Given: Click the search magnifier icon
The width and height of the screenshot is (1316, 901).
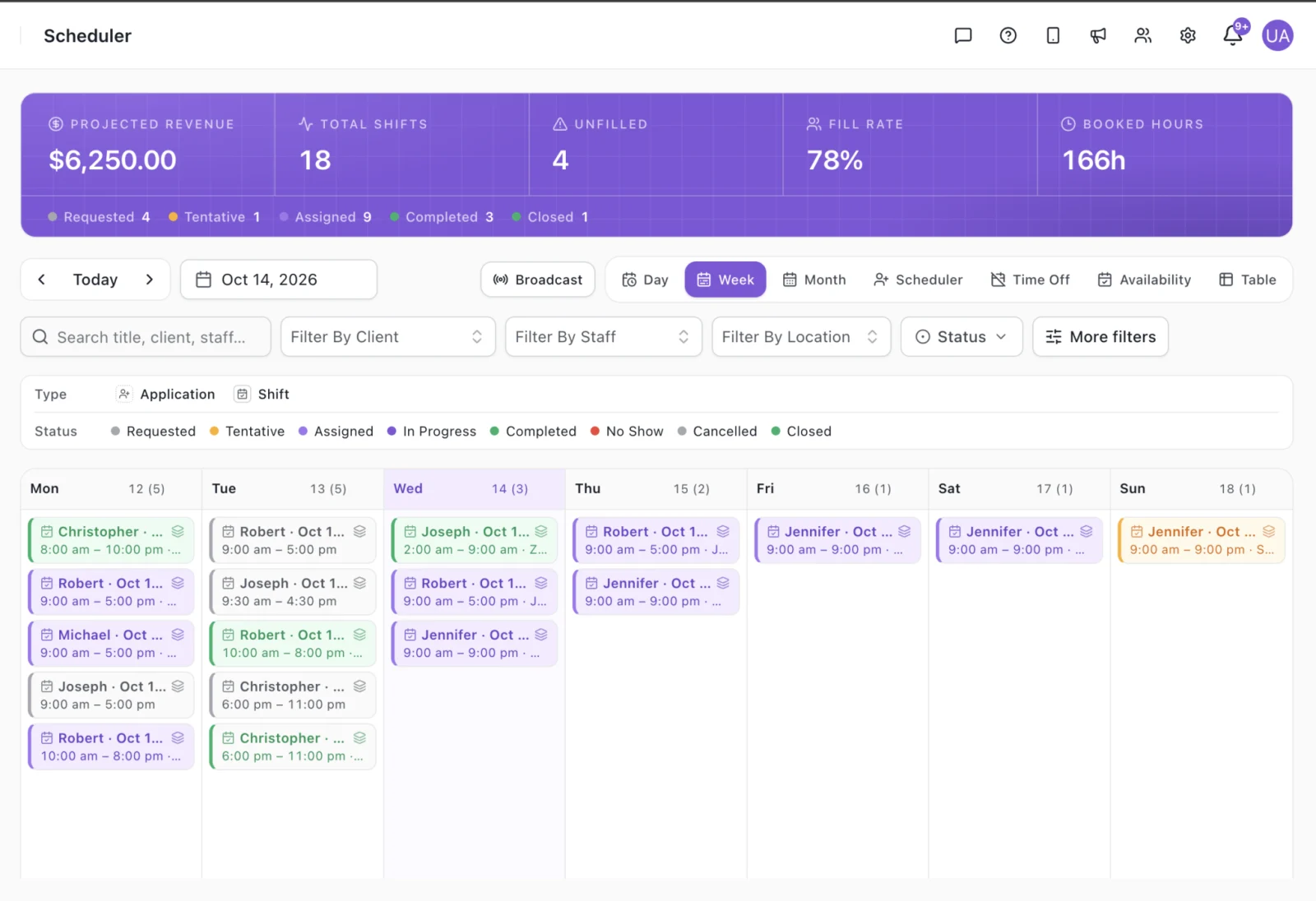Looking at the screenshot, I should (x=40, y=337).
